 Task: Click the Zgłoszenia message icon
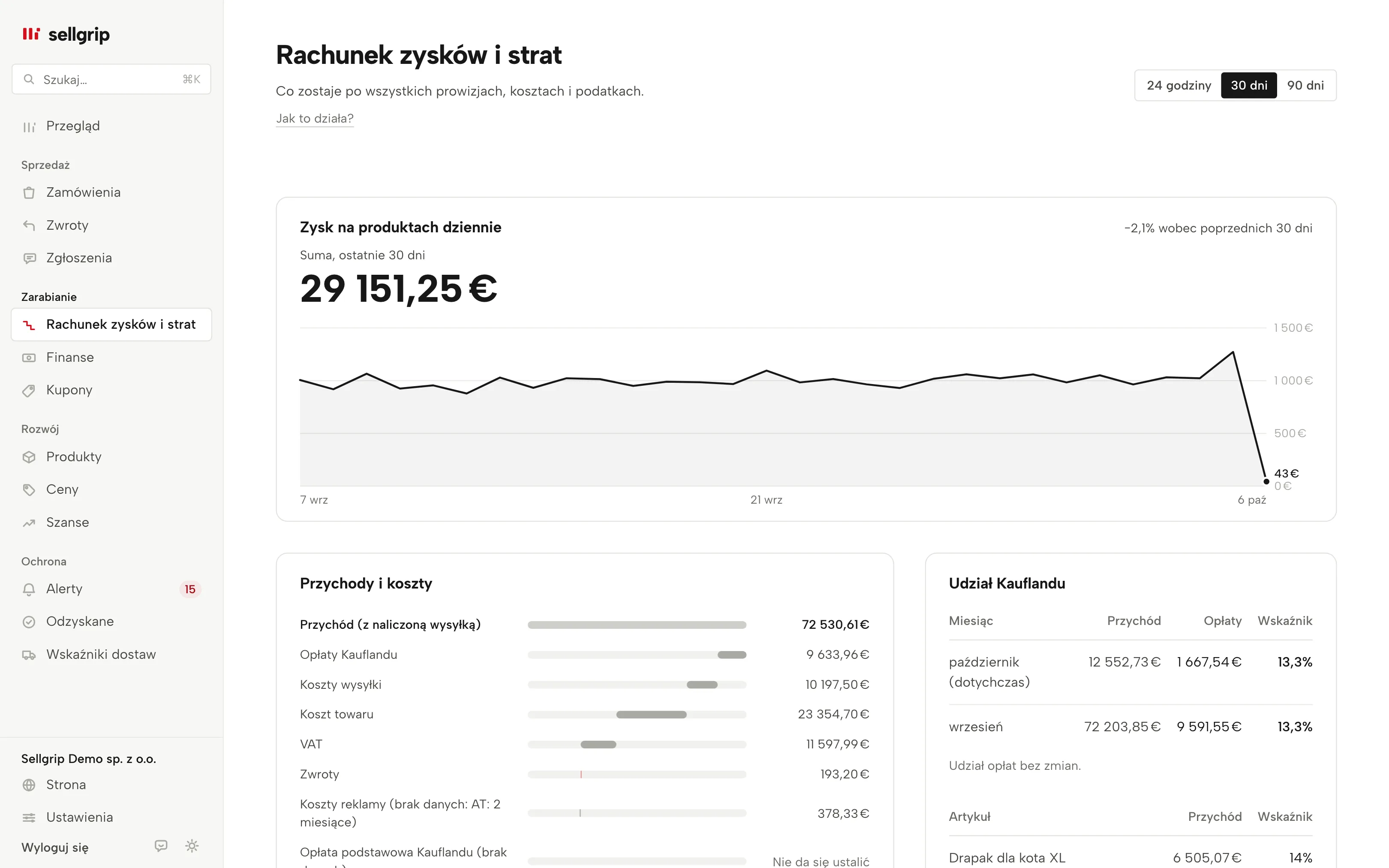[29, 258]
